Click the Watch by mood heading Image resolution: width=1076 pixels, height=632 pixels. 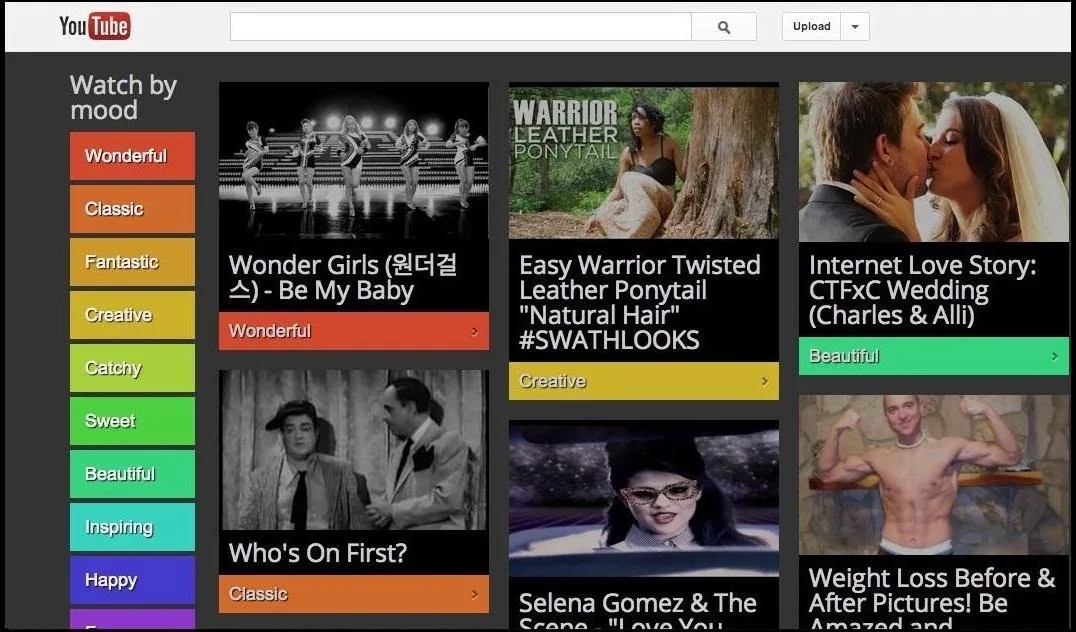pos(124,97)
